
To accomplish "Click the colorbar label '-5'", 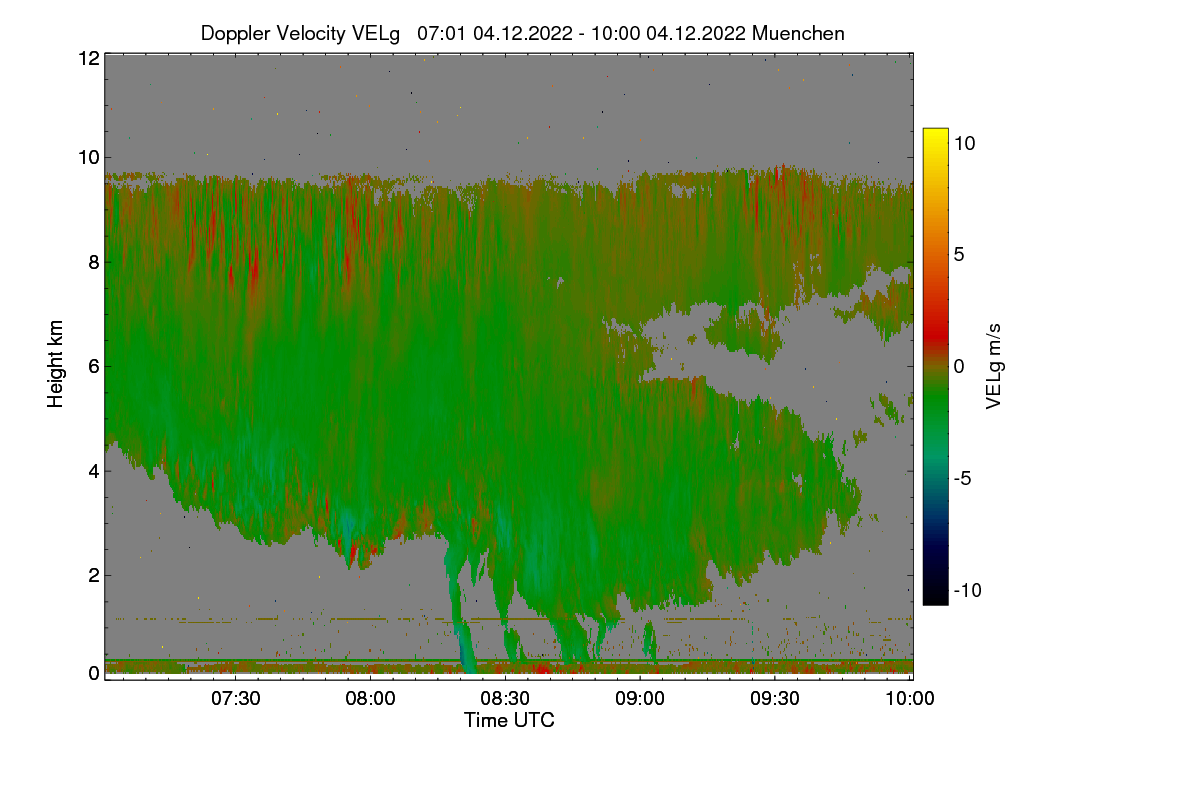I will 963,478.
